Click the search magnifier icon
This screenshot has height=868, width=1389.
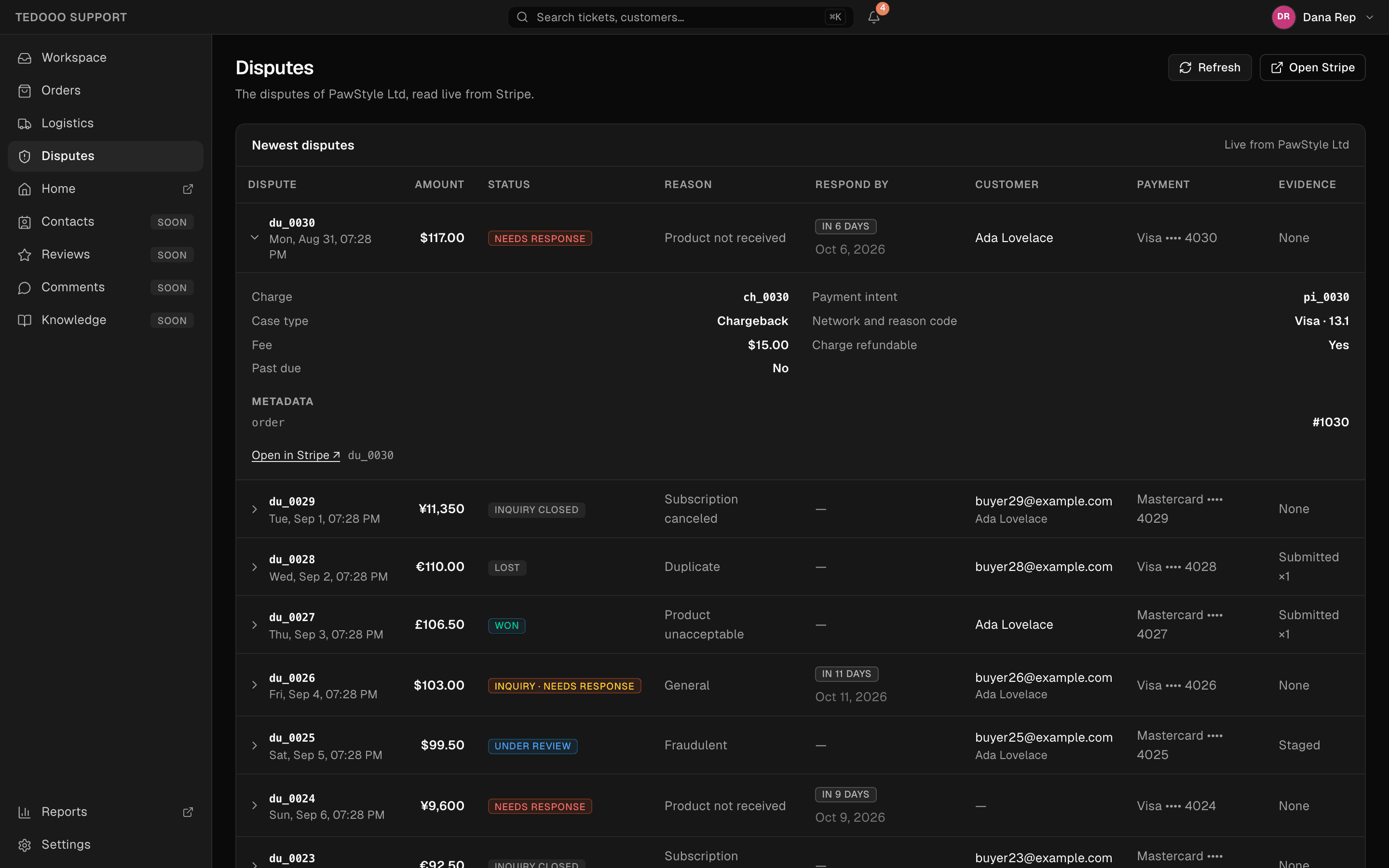click(522, 17)
